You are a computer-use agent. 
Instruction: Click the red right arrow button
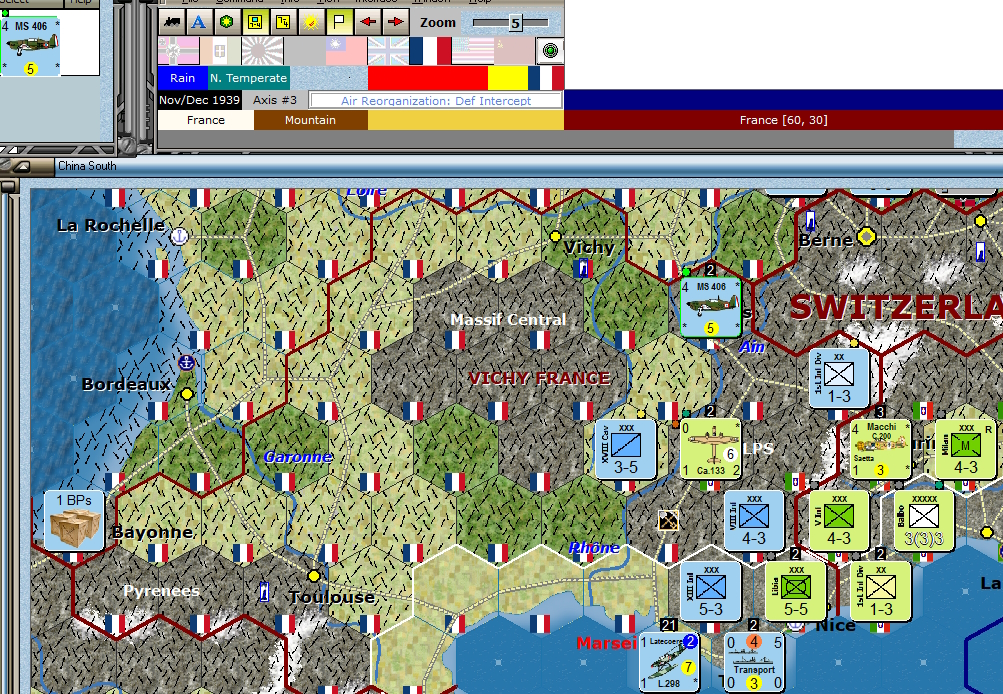coord(395,22)
